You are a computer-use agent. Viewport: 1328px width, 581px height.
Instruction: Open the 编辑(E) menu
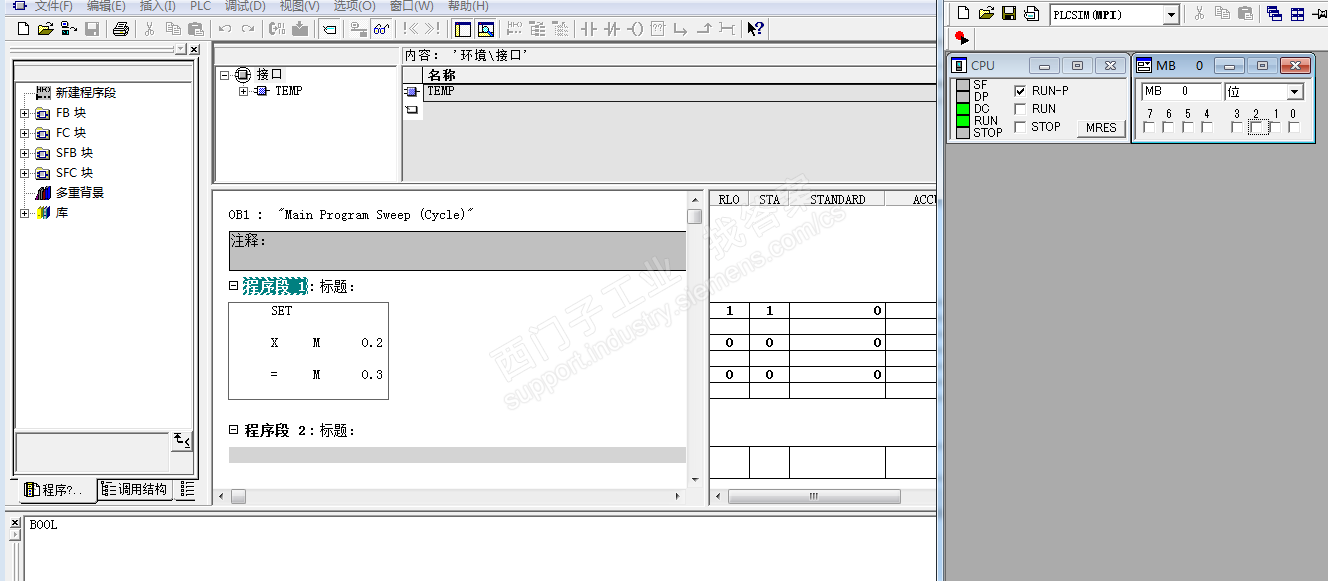pyautogui.click(x=106, y=6)
